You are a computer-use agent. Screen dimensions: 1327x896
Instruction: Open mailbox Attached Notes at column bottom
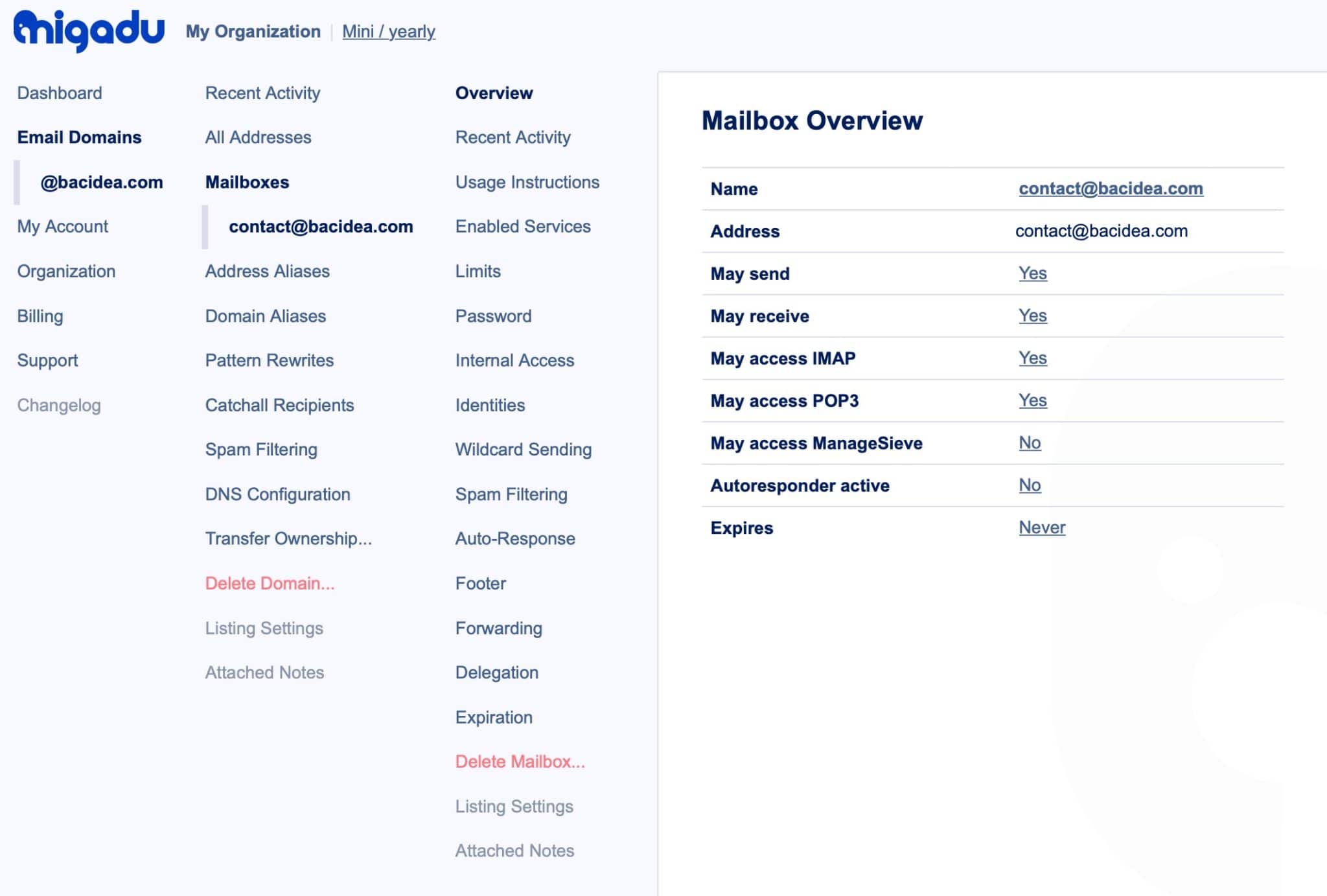tap(514, 851)
